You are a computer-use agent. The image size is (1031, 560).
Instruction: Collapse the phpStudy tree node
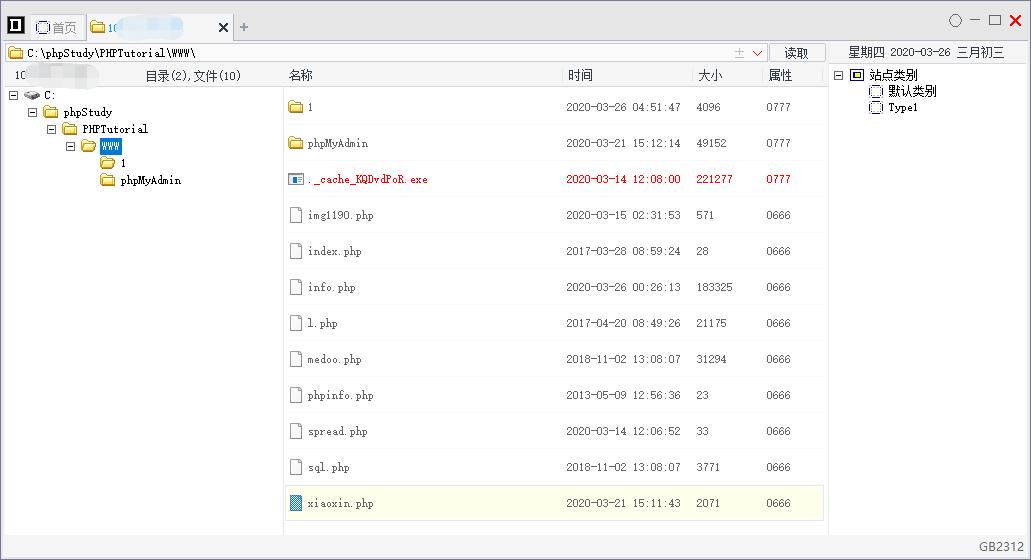click(x=32, y=112)
